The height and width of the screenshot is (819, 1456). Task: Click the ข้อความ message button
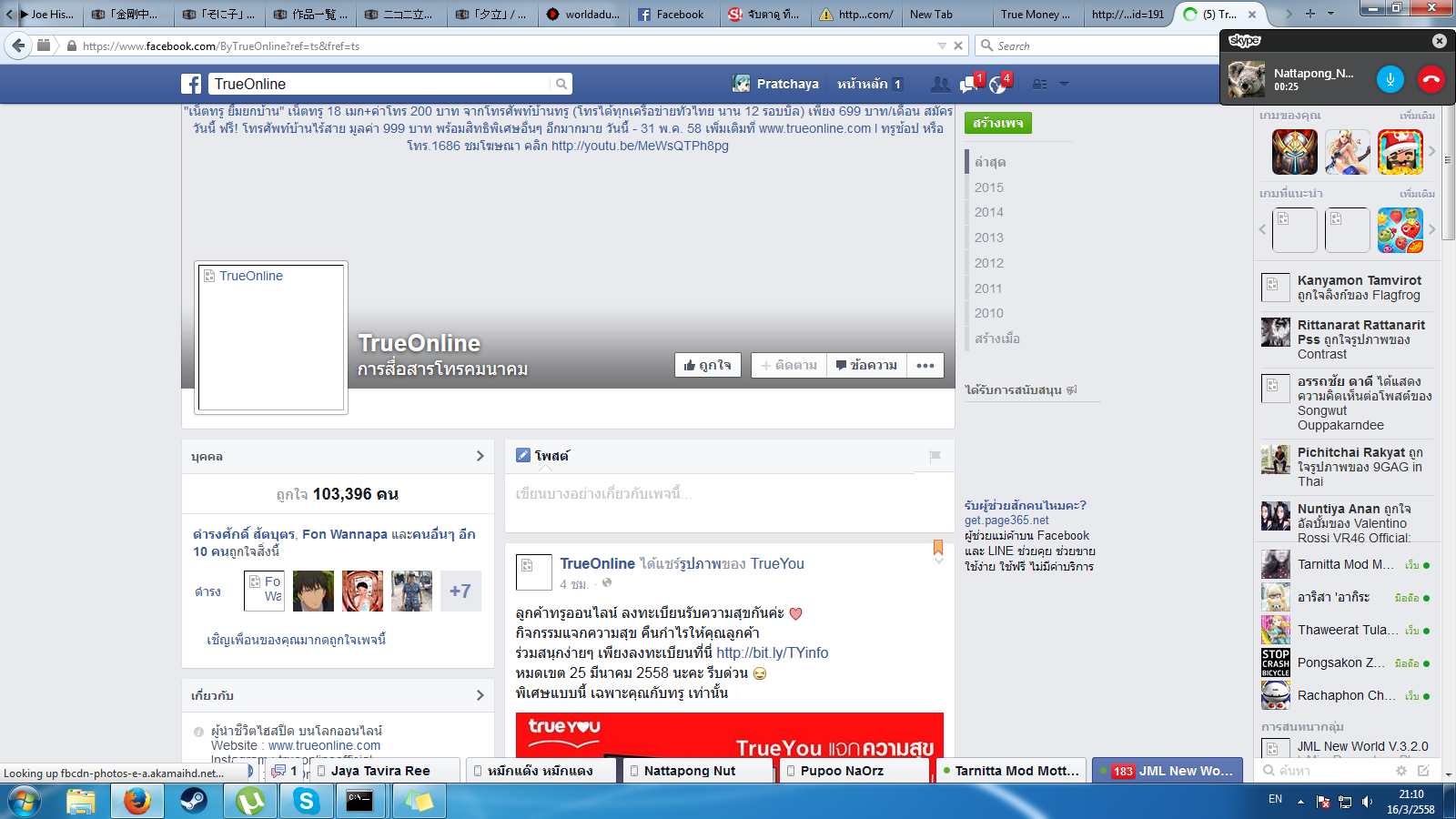pos(866,365)
